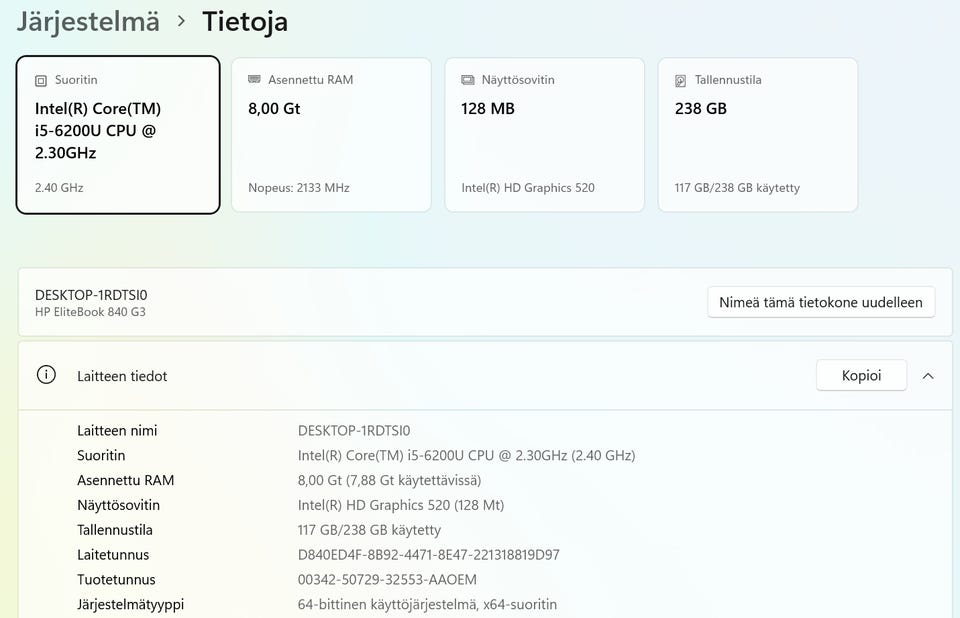Select the Suoritin processor card

coord(118,135)
